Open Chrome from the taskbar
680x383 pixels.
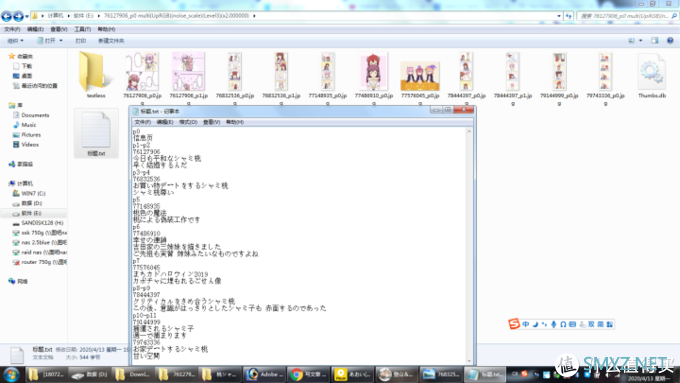click(307, 374)
